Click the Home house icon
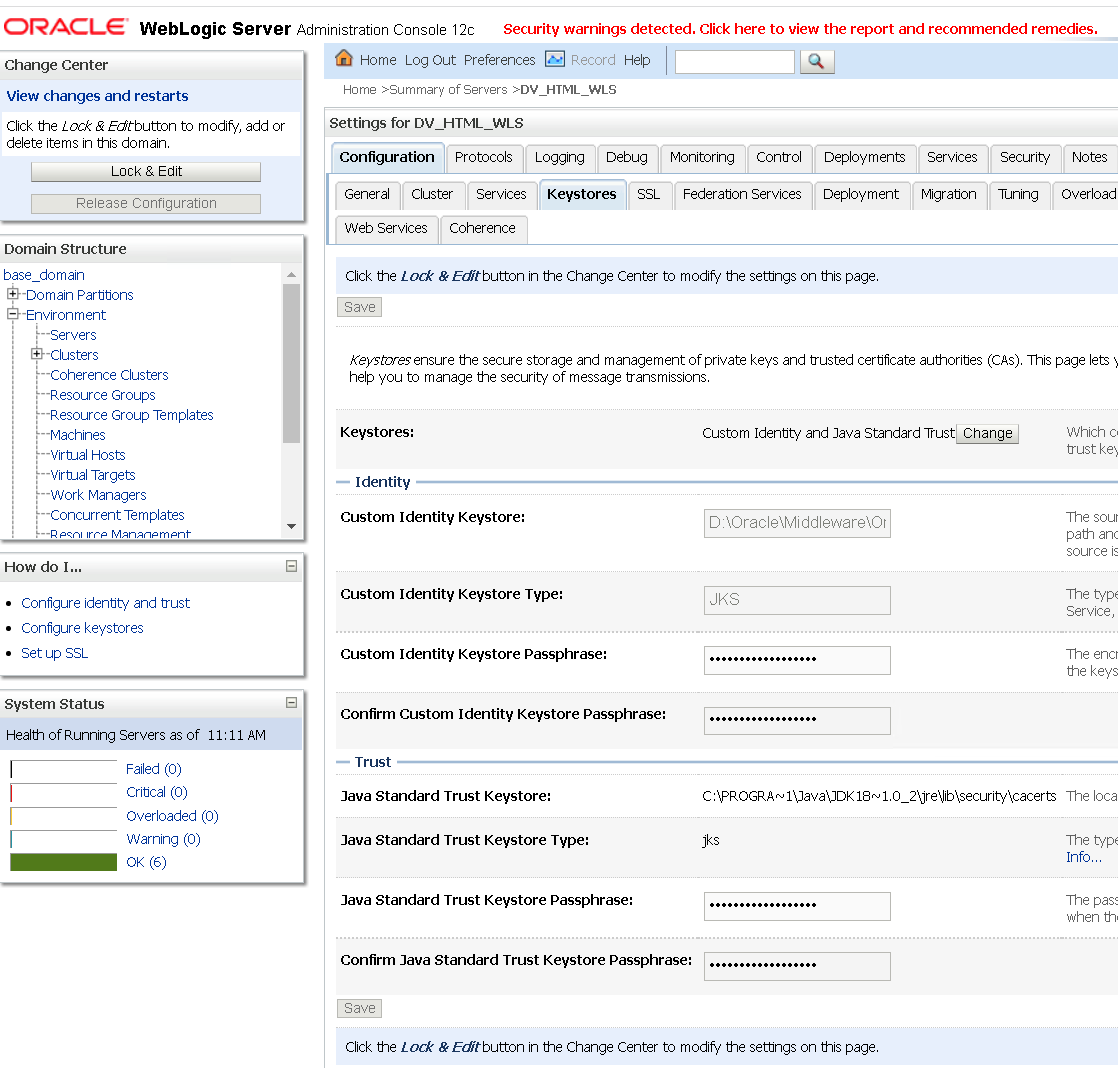1118x1068 pixels. coord(344,58)
